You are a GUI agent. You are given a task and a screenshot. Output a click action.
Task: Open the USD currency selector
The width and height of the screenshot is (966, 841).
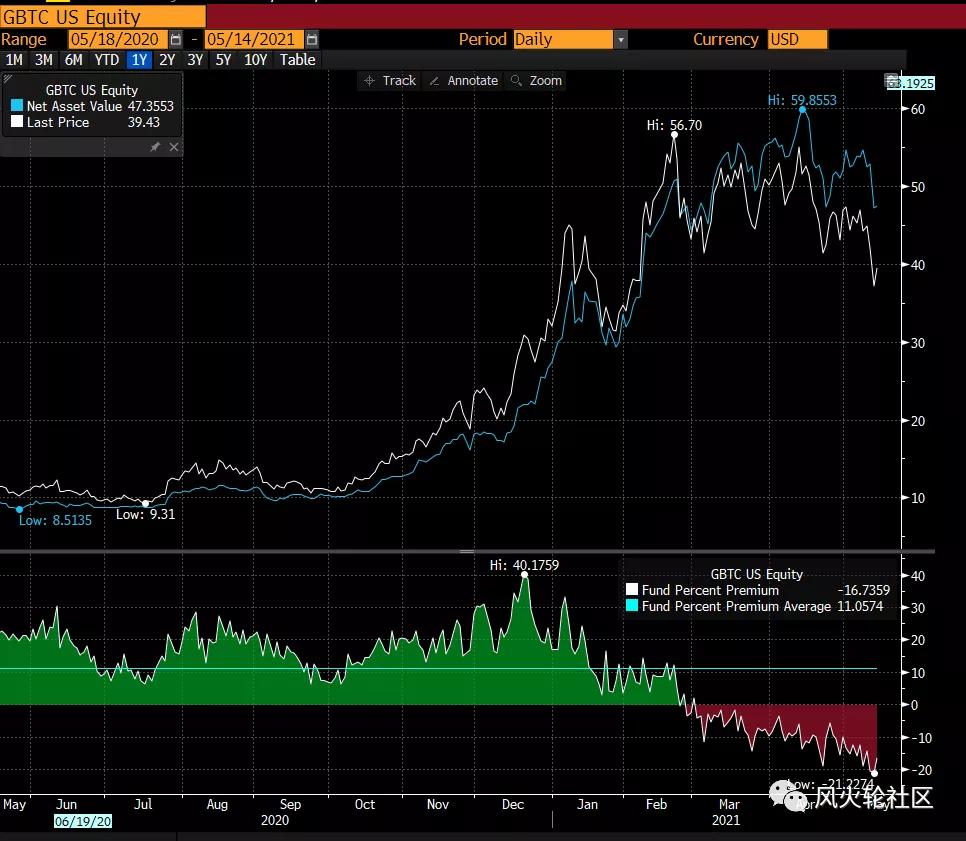(x=797, y=39)
